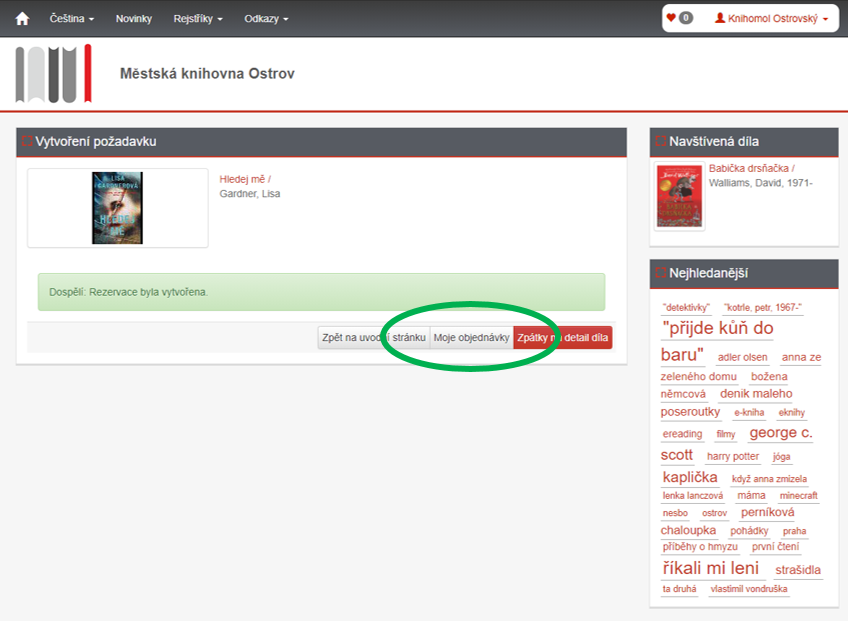Image resolution: width=848 pixels, height=621 pixels.
Task: Select the harry potter search tag
Action: 733,457
